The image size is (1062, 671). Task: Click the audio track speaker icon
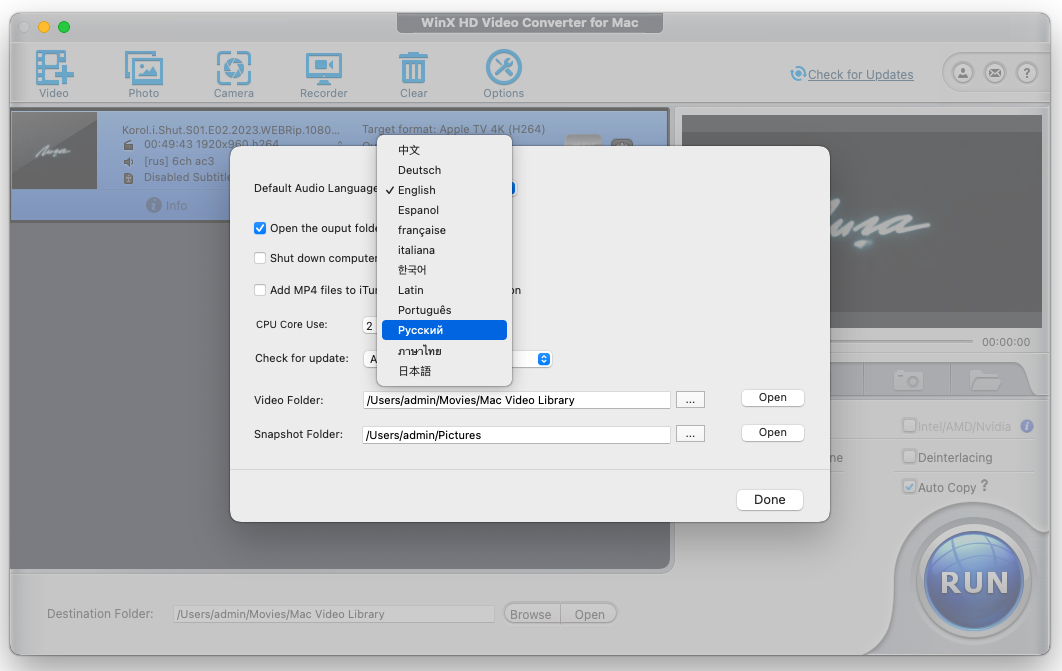[x=129, y=162]
